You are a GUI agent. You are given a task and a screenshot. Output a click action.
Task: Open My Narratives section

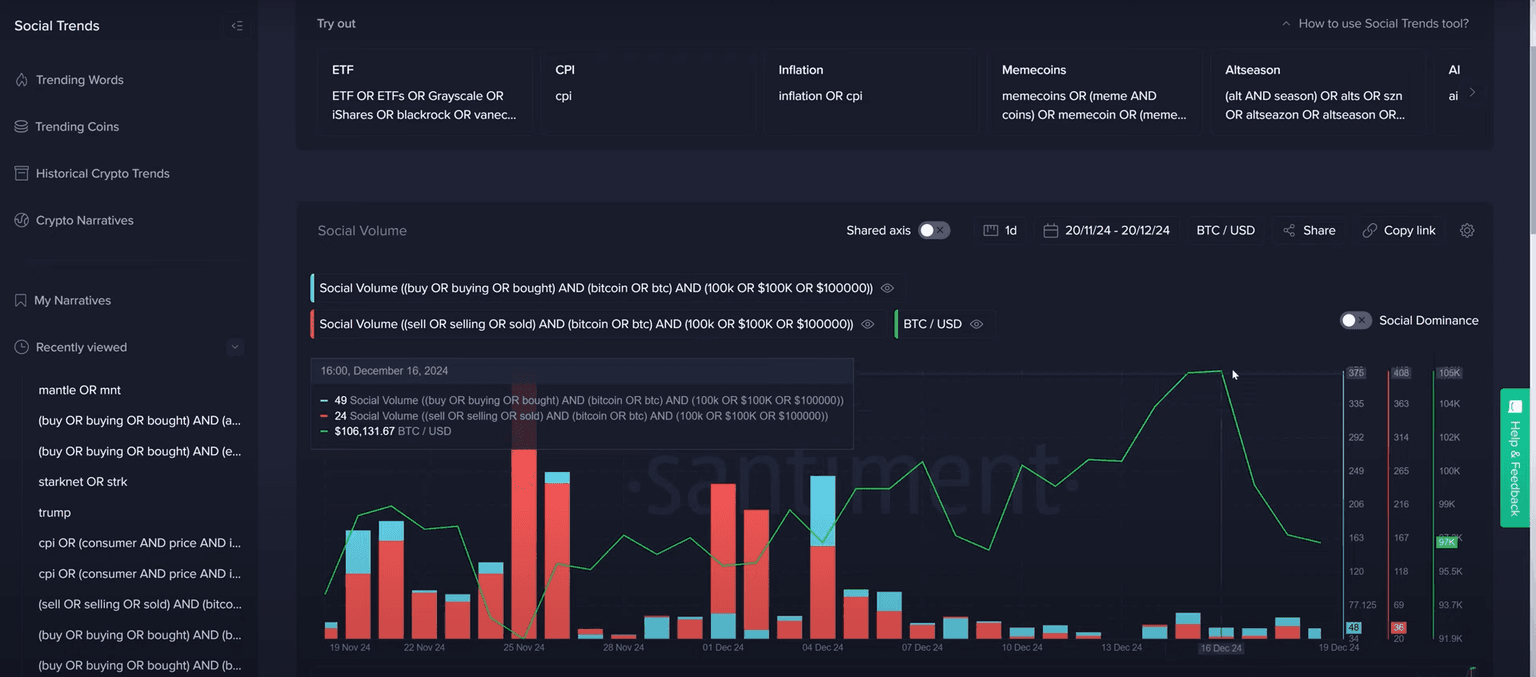72,301
